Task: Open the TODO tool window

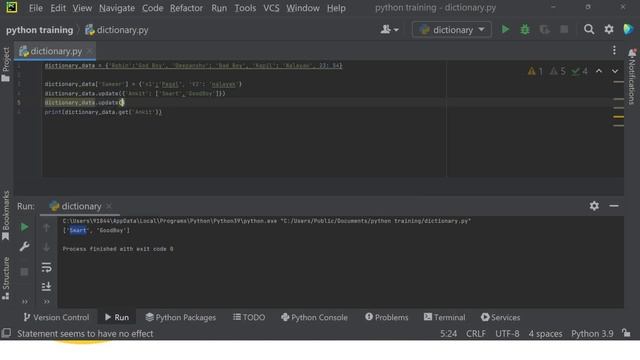Action: [x=249, y=317]
